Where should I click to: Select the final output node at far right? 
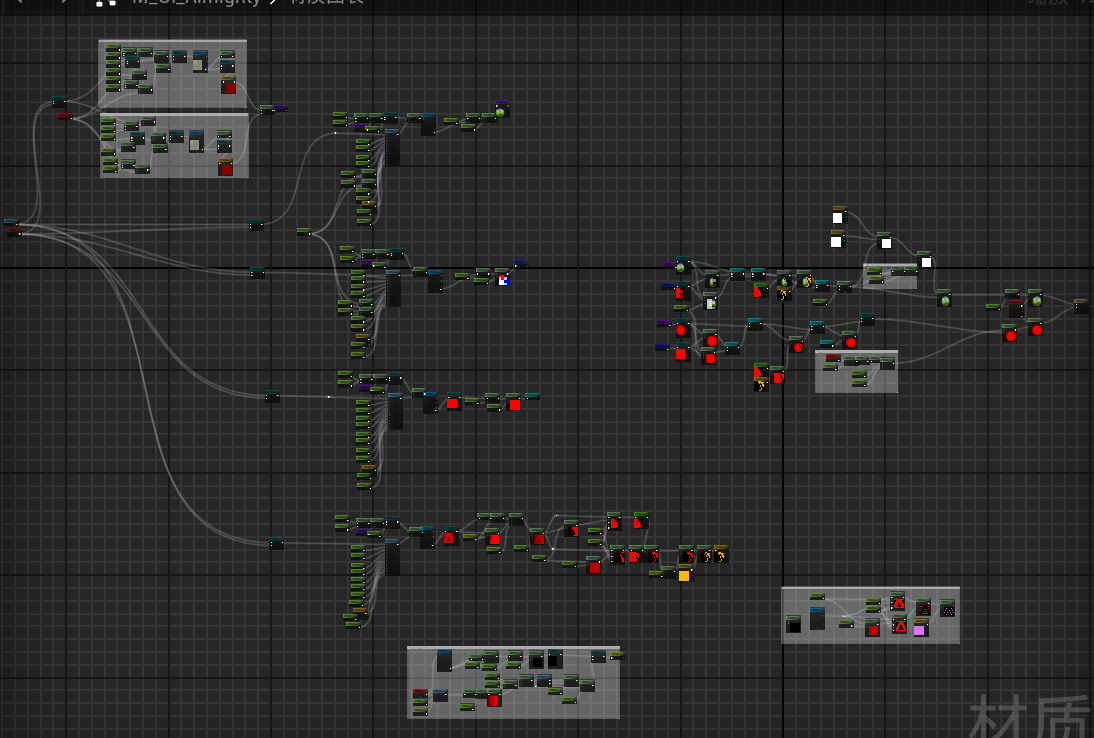1081,306
